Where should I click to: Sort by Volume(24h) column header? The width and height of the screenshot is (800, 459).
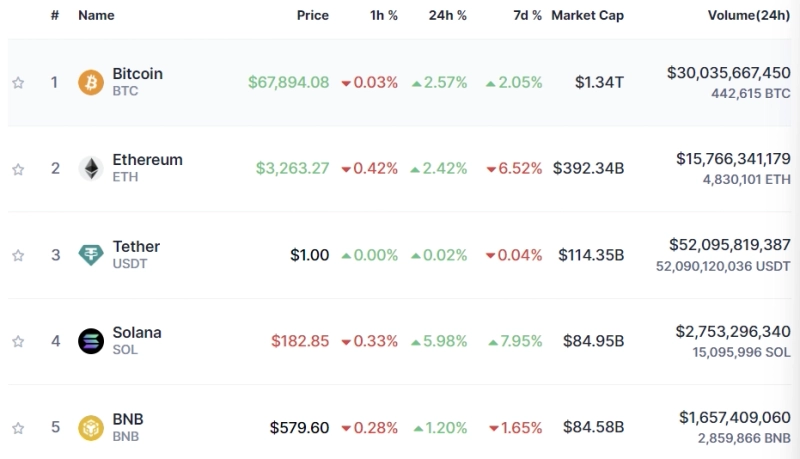click(x=748, y=16)
